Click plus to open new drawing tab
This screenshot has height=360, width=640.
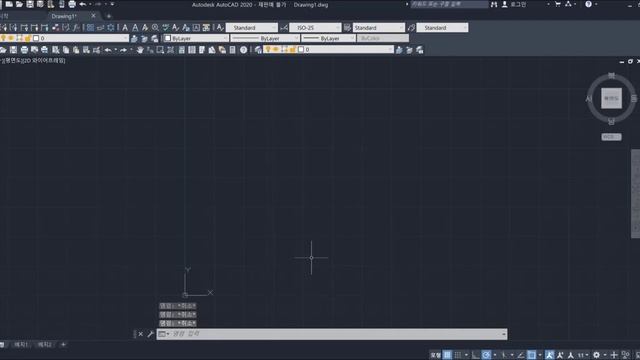(109, 16)
